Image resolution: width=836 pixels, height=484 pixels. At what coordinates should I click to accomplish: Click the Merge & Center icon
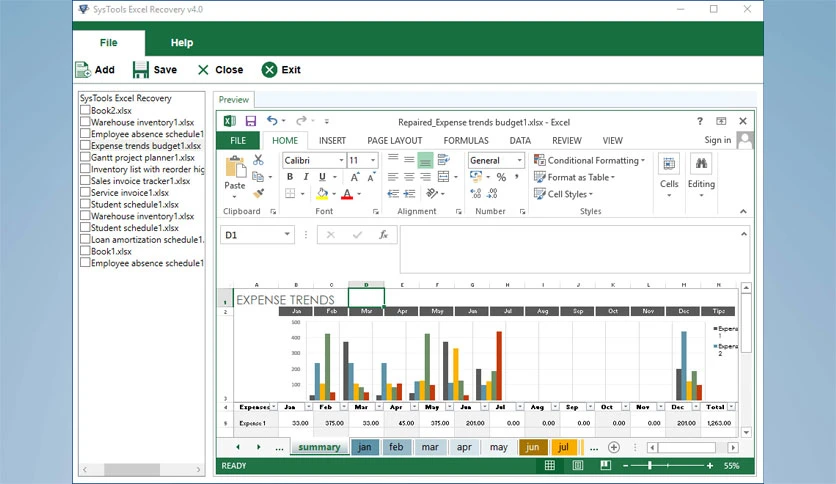[x=444, y=176]
